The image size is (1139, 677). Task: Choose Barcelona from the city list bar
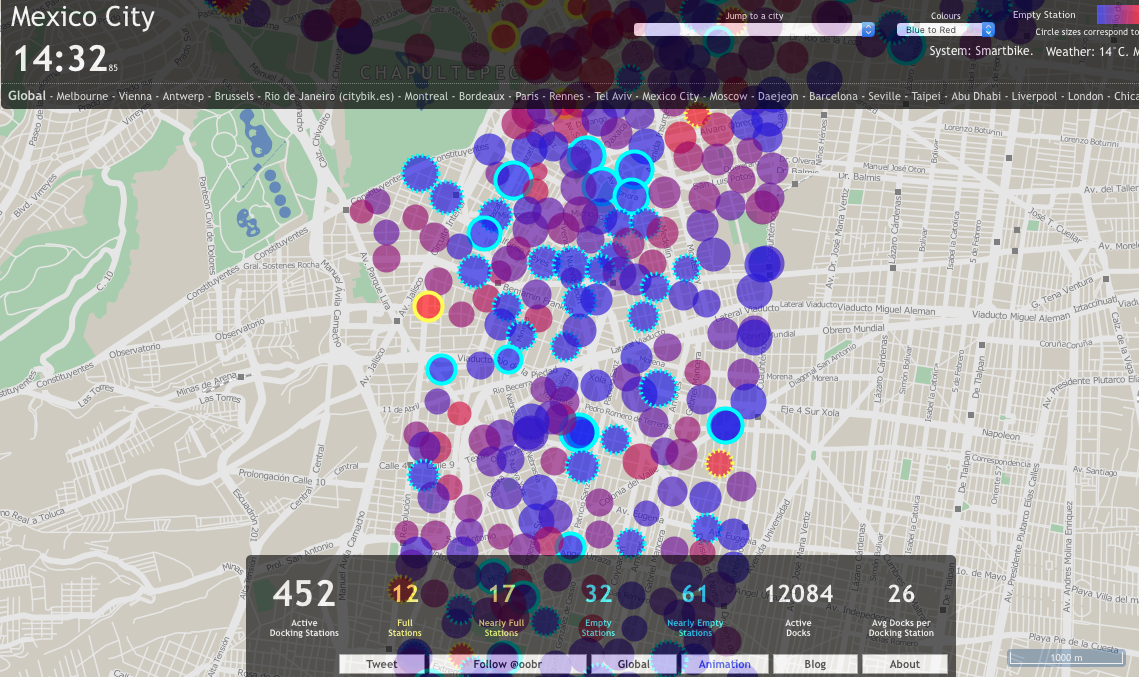click(x=833, y=96)
